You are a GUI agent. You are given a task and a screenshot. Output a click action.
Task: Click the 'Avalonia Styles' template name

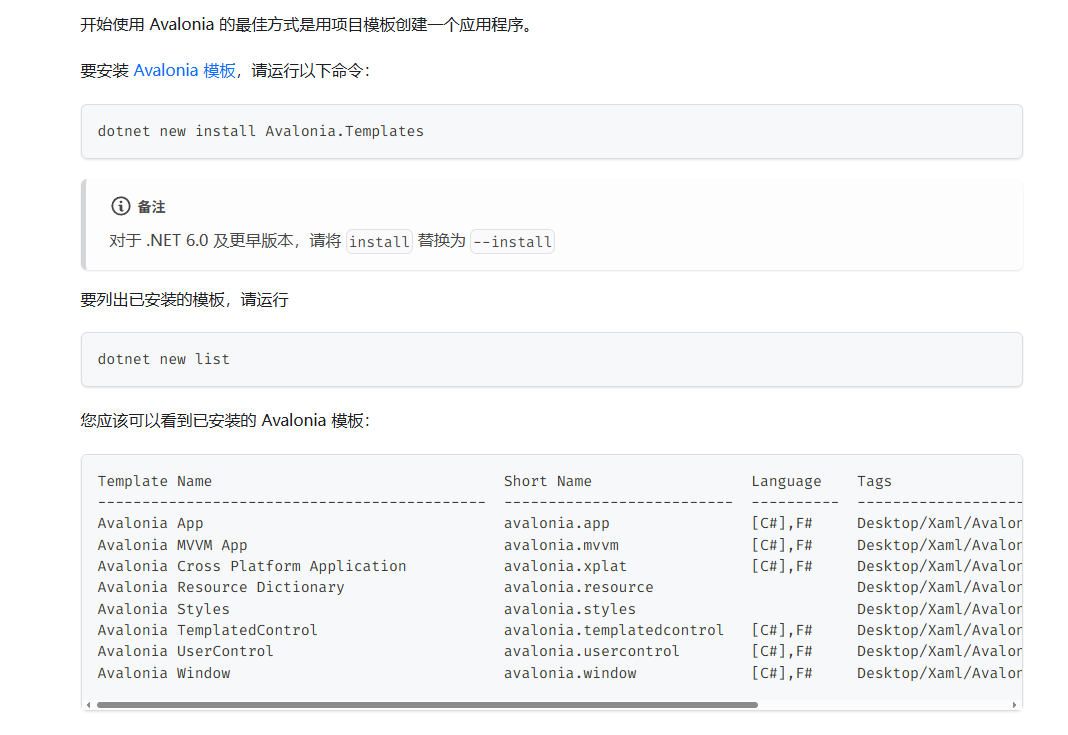163,609
